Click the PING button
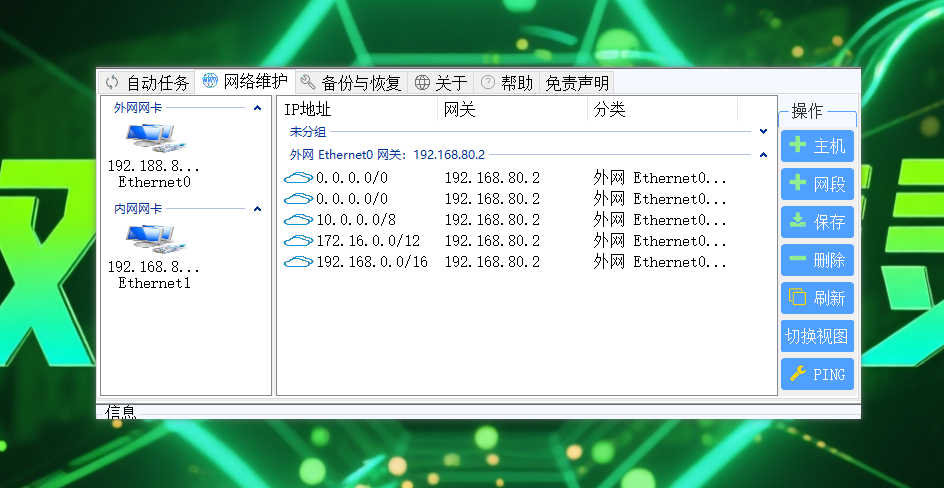Screen dimensions: 944x488 (817, 374)
